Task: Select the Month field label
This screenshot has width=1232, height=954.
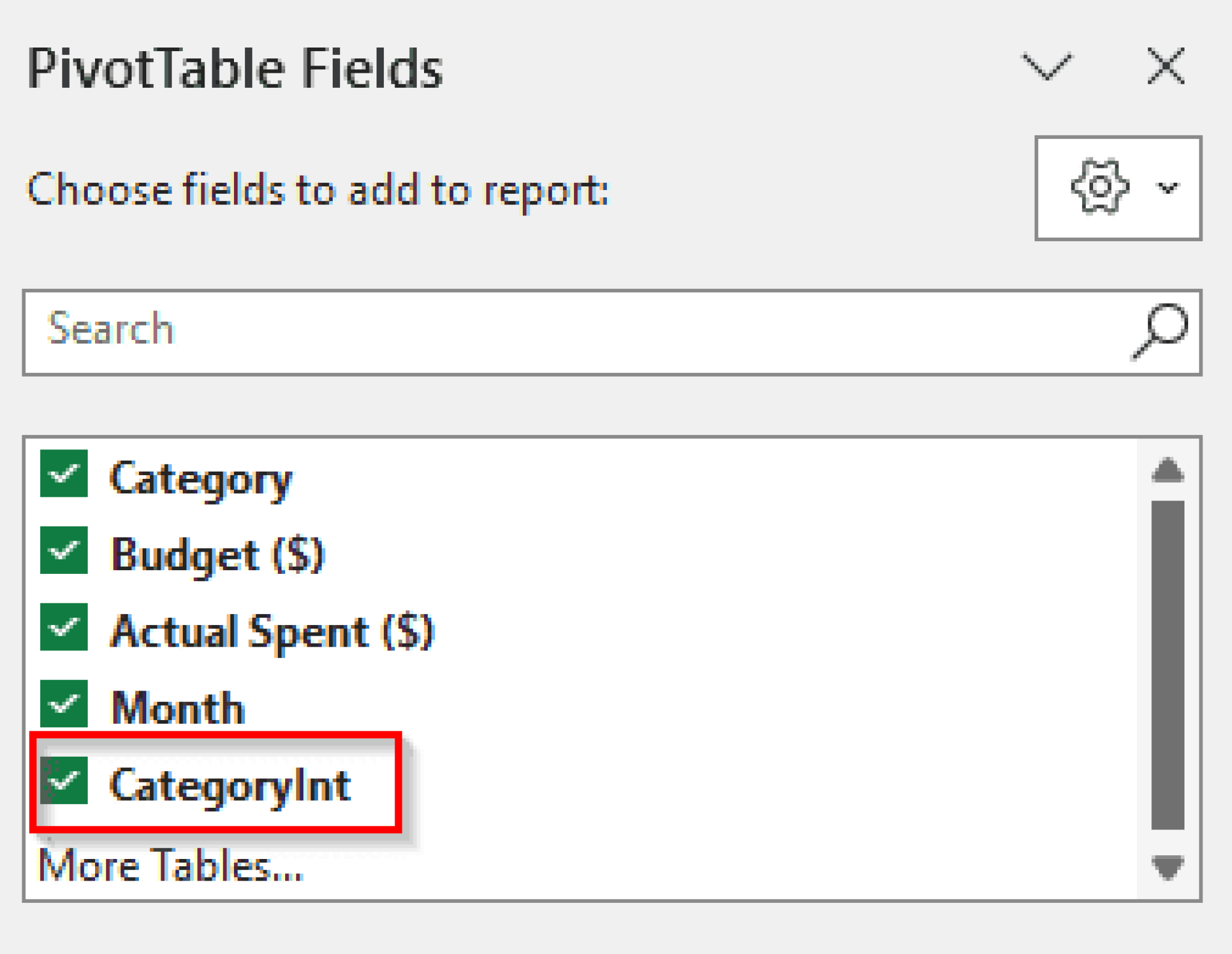Action: 178,709
